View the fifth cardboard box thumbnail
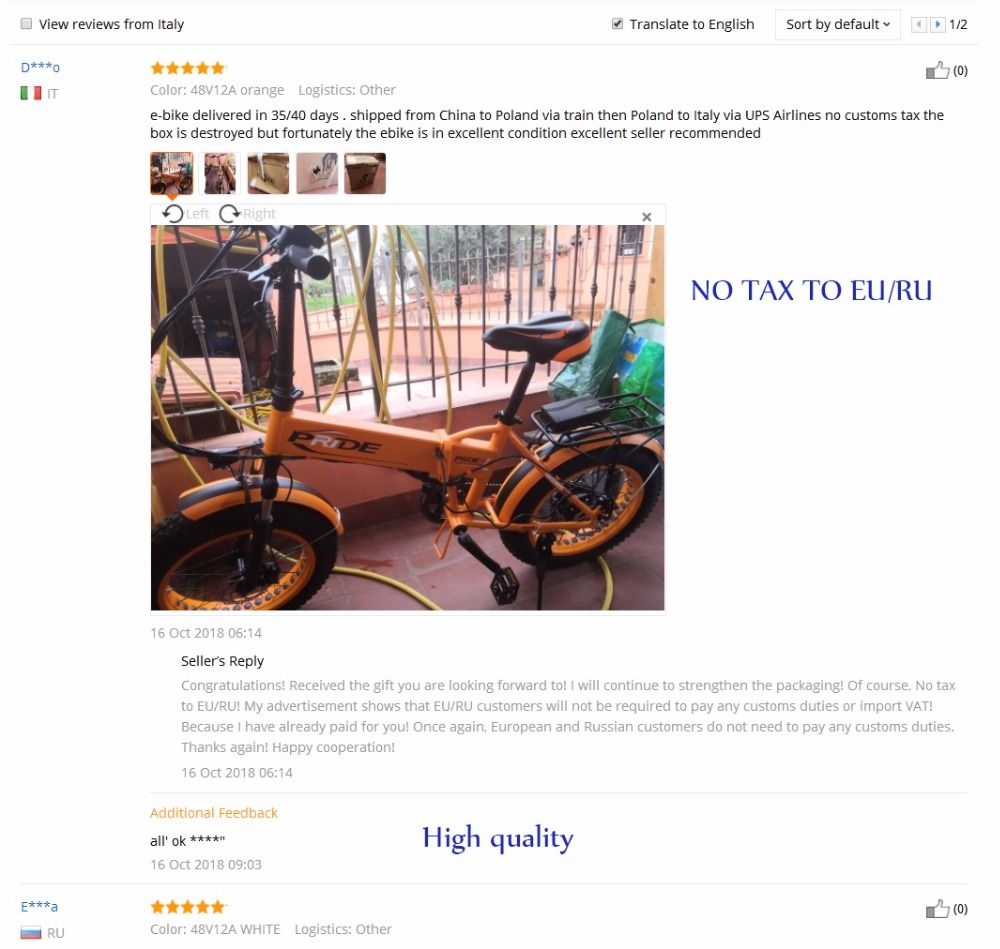Image resolution: width=1000 pixels, height=949 pixels. coord(365,173)
